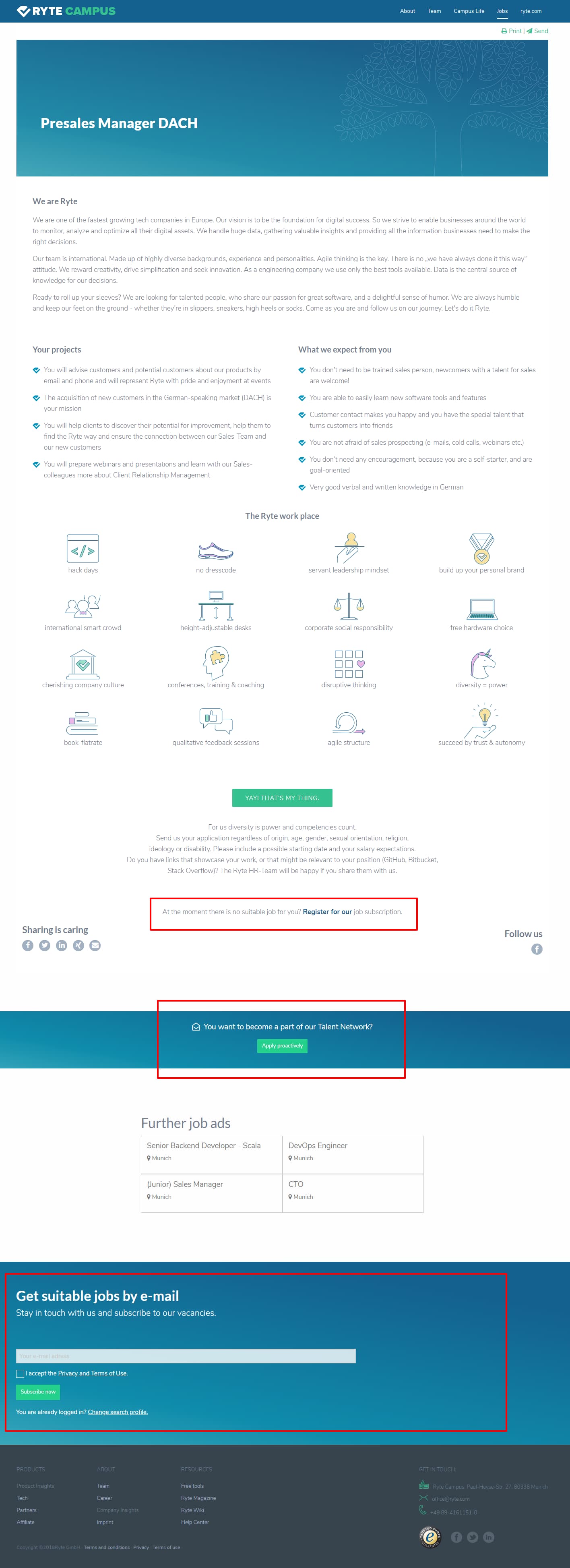Focus the Your e-mail address field
This screenshot has height=1568, width=570.
coord(186,1356)
